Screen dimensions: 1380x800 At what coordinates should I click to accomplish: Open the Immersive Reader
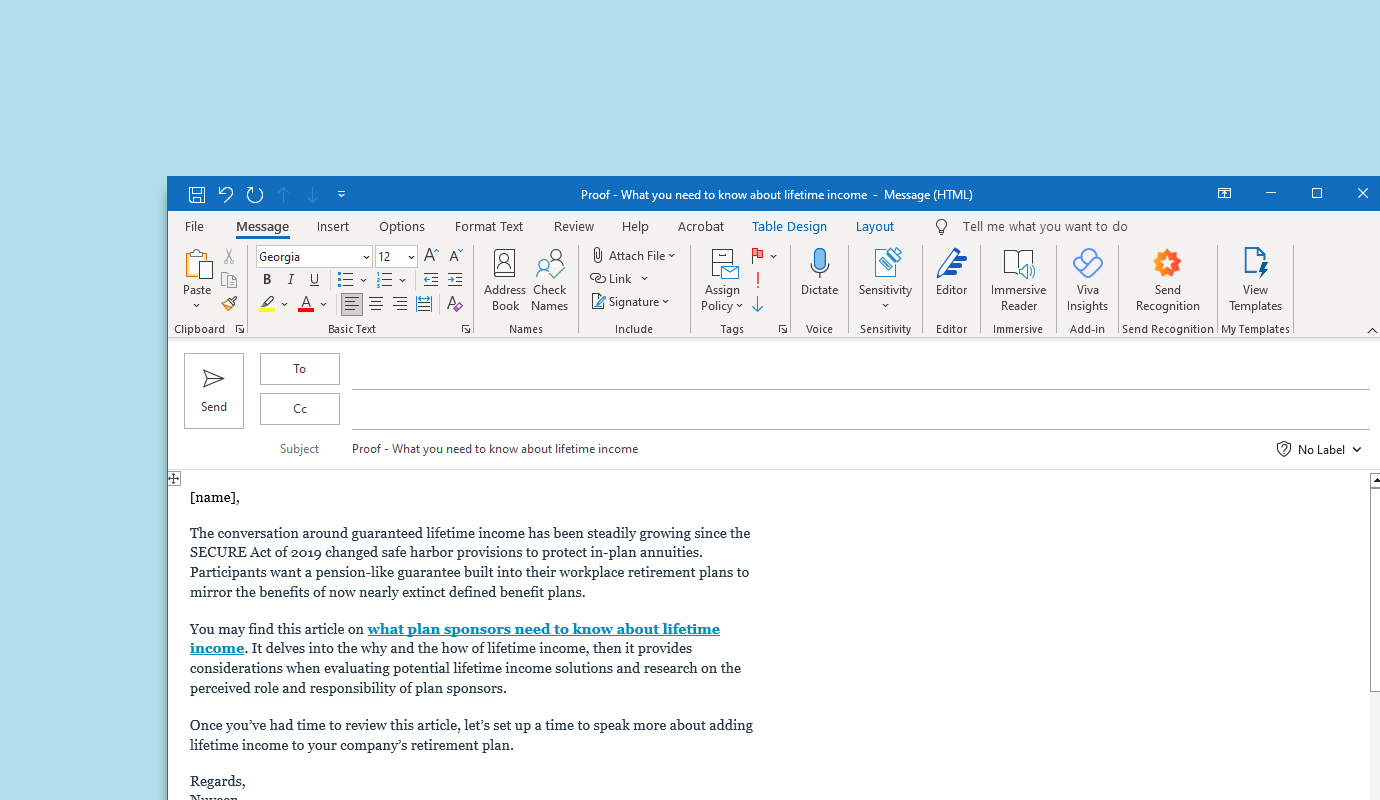click(x=1018, y=279)
